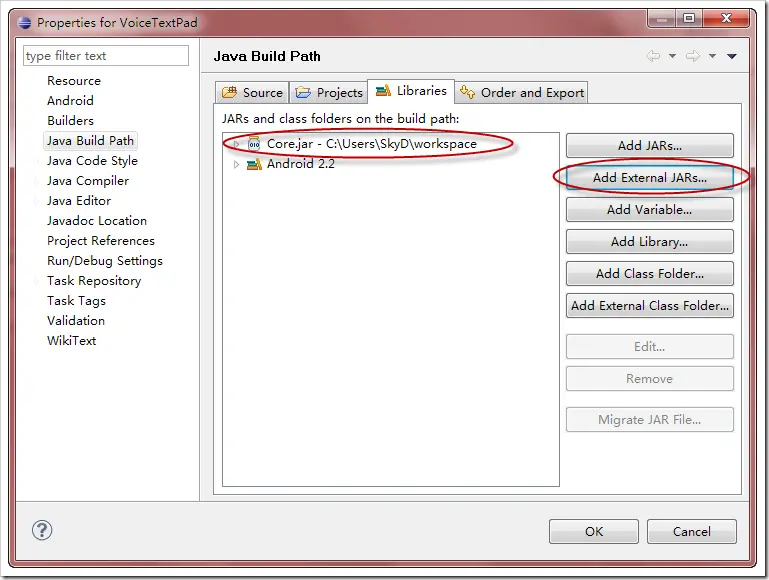Go forward with right arrow icon
This screenshot has width=769, height=580.
[x=692, y=56]
